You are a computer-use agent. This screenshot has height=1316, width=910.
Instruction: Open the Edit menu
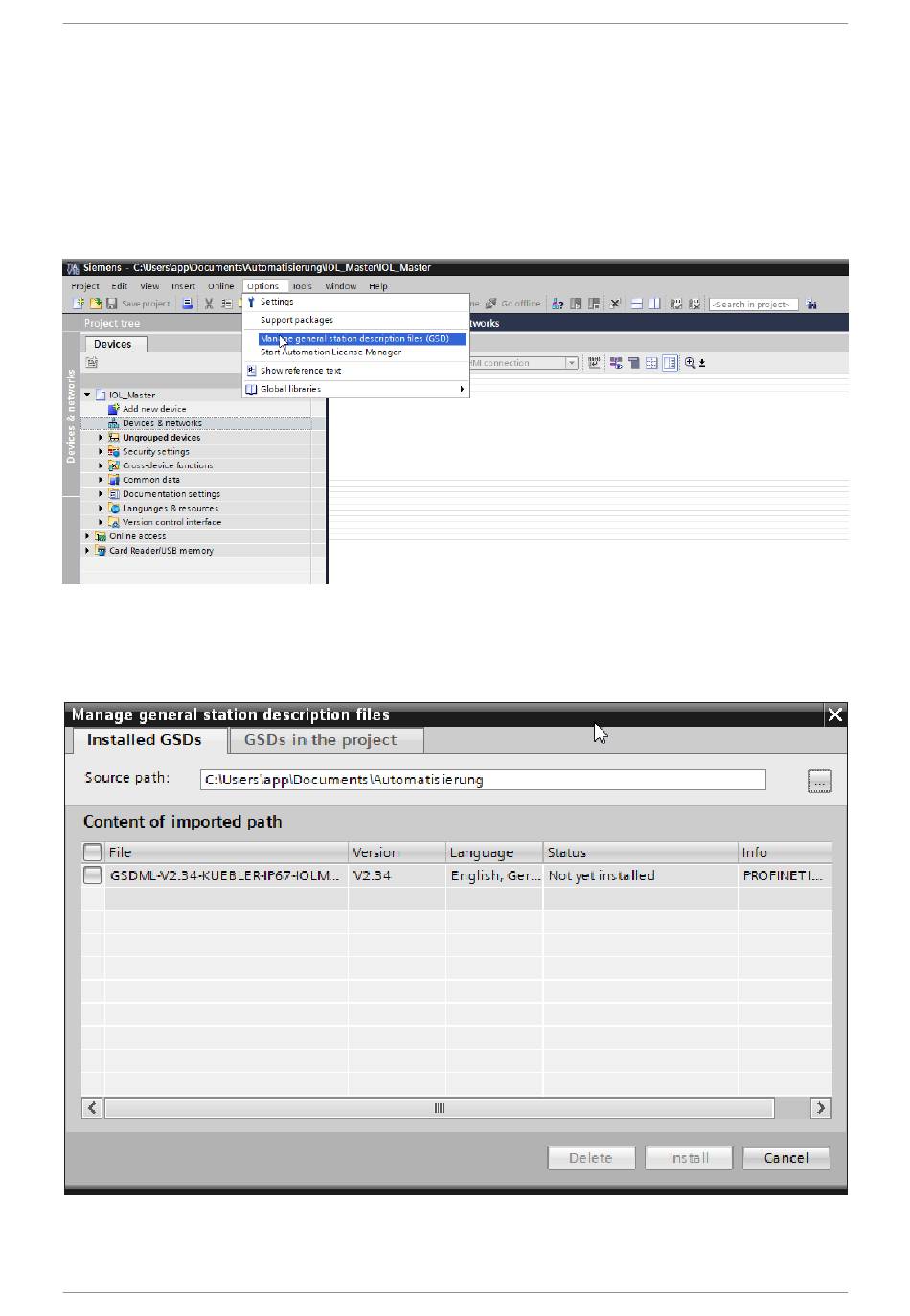click(119, 286)
